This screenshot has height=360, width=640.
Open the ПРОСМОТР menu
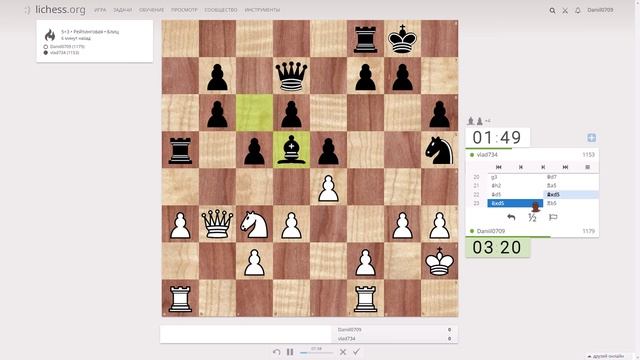coord(184,10)
